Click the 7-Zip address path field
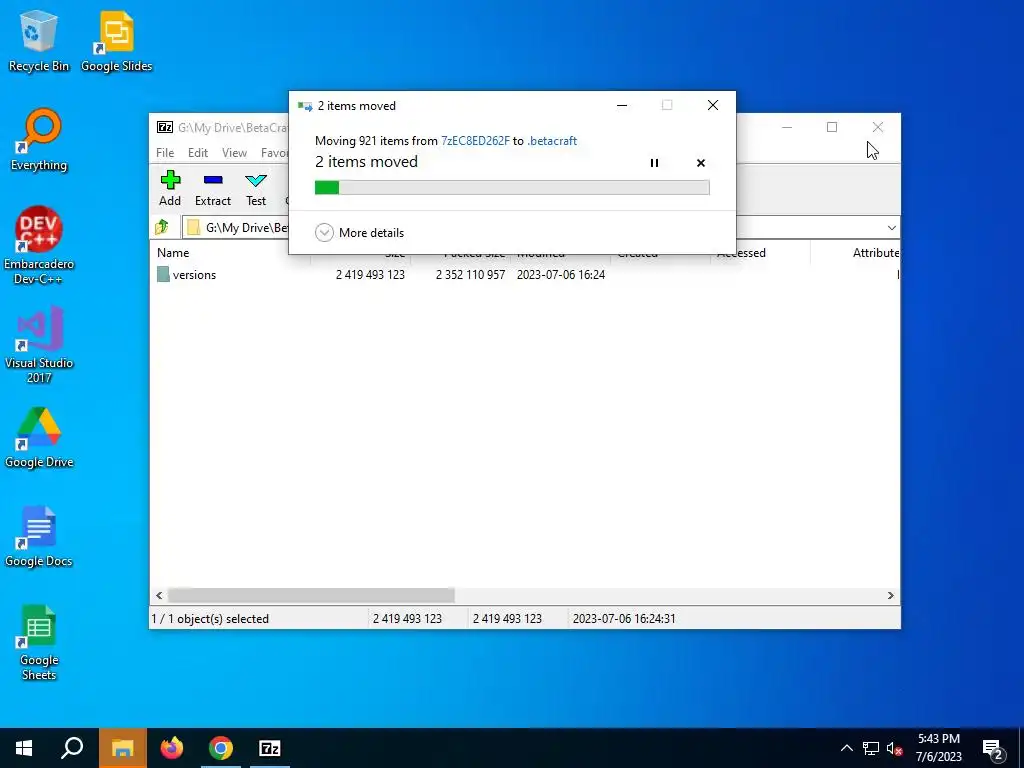1024x768 pixels. click(540, 227)
